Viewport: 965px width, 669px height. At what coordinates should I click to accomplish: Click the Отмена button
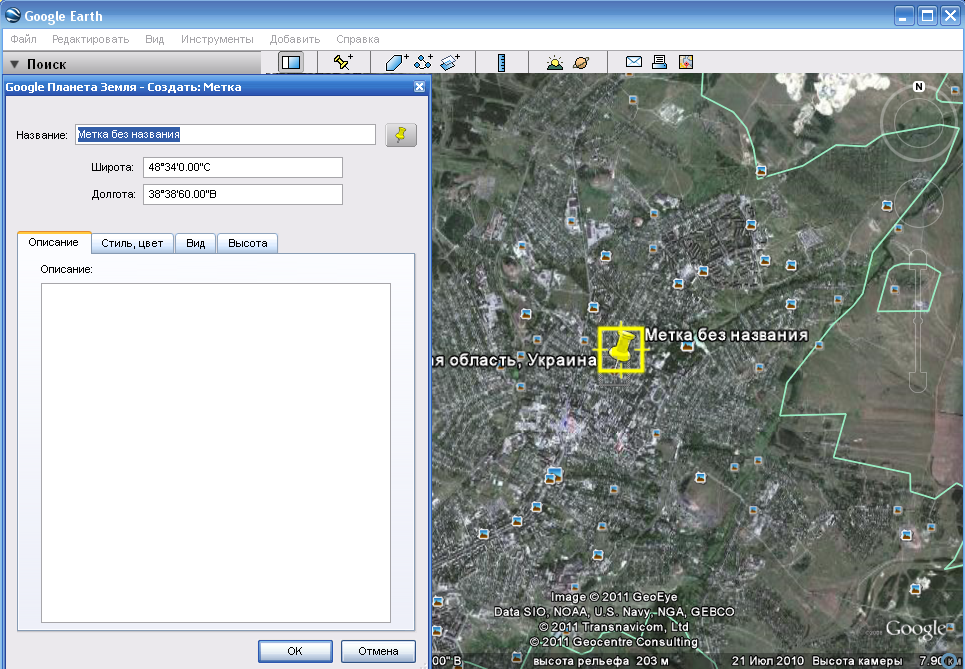[378, 651]
